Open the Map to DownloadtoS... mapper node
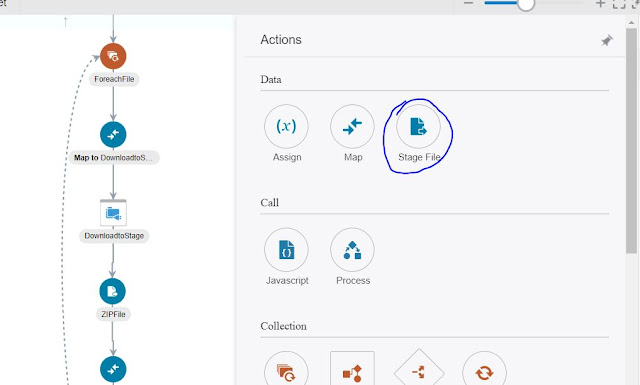Image resolution: width=640 pixels, height=385 pixels. 113,134
